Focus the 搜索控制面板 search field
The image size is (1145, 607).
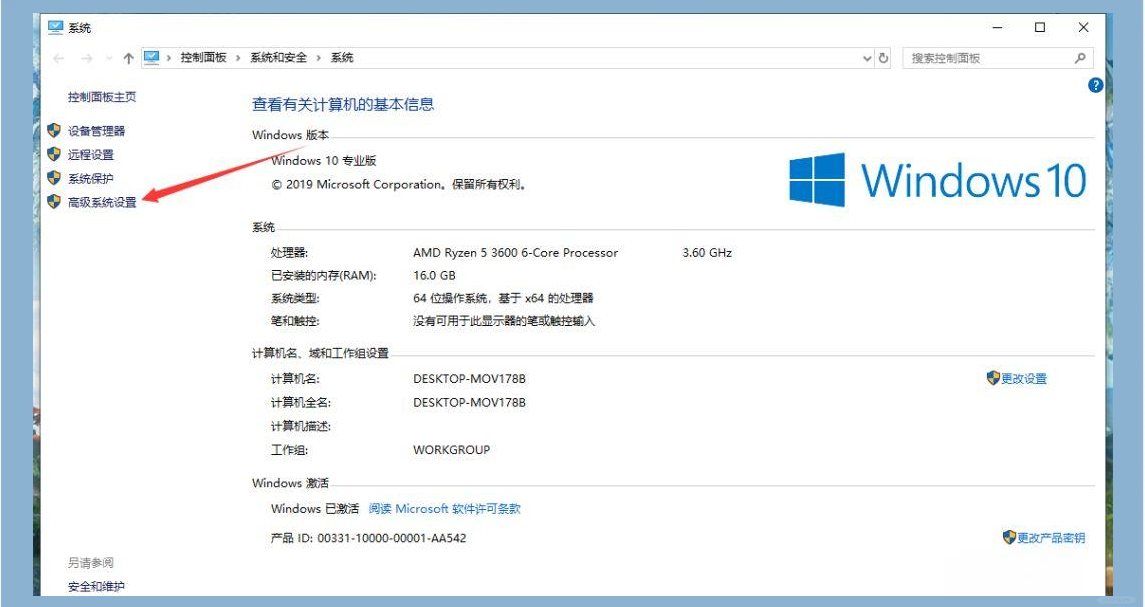click(x=998, y=58)
